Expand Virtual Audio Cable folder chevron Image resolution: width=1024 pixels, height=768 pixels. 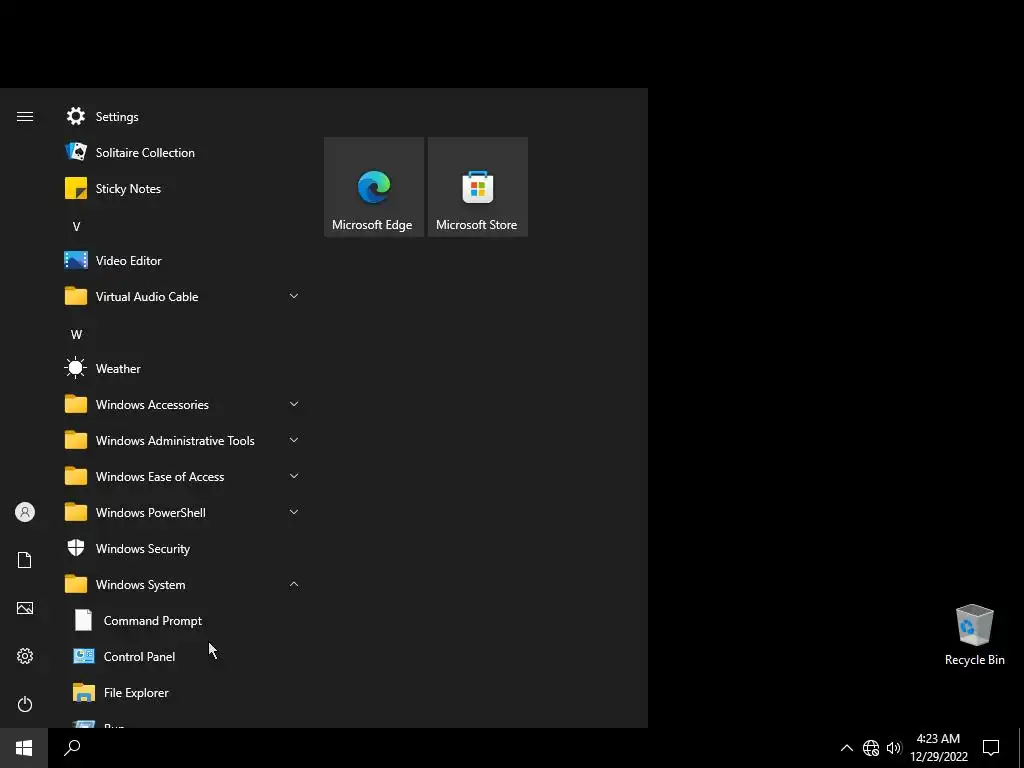pyautogui.click(x=294, y=296)
